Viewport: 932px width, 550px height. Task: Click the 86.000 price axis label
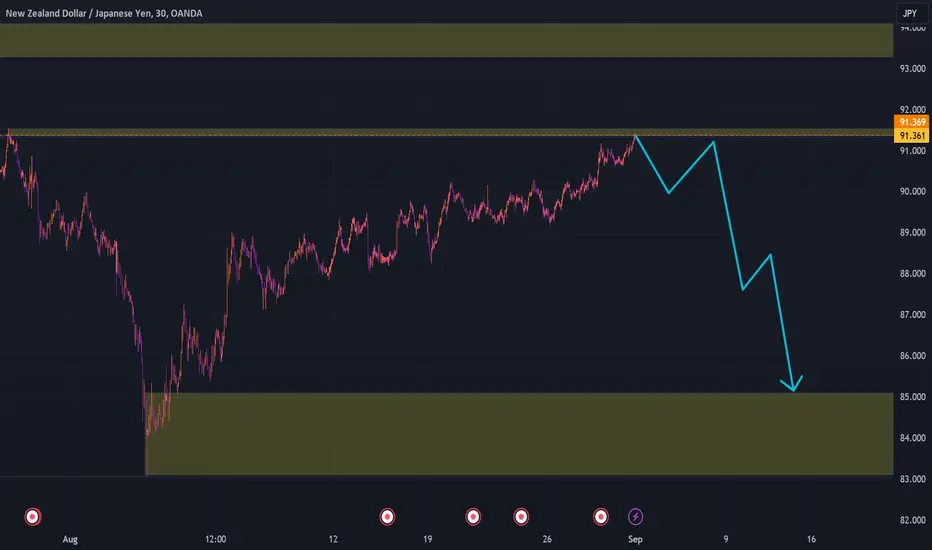(912, 356)
